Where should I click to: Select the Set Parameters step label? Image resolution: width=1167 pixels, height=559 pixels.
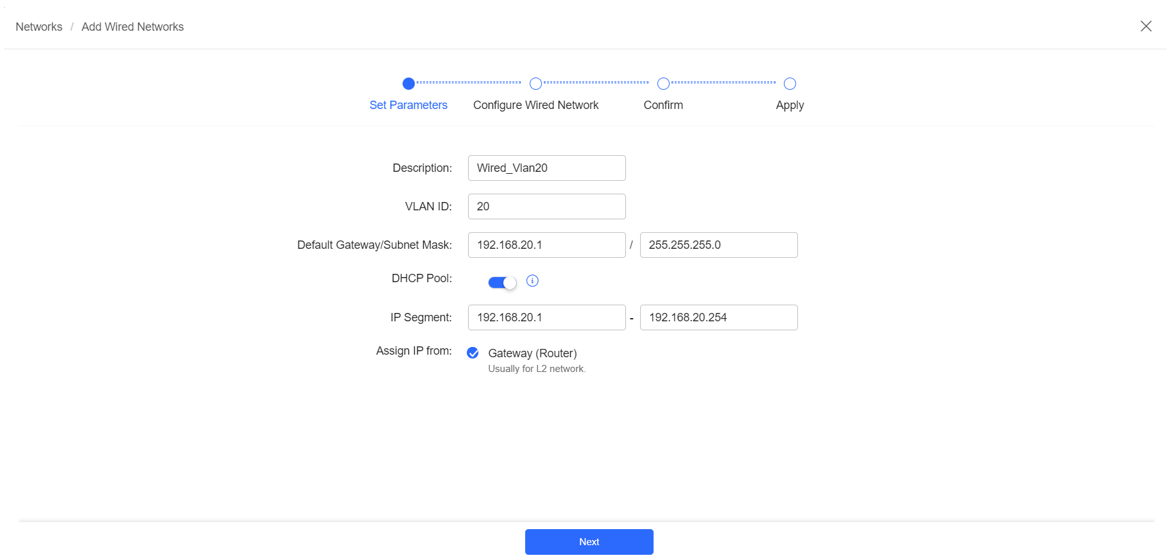[409, 105]
